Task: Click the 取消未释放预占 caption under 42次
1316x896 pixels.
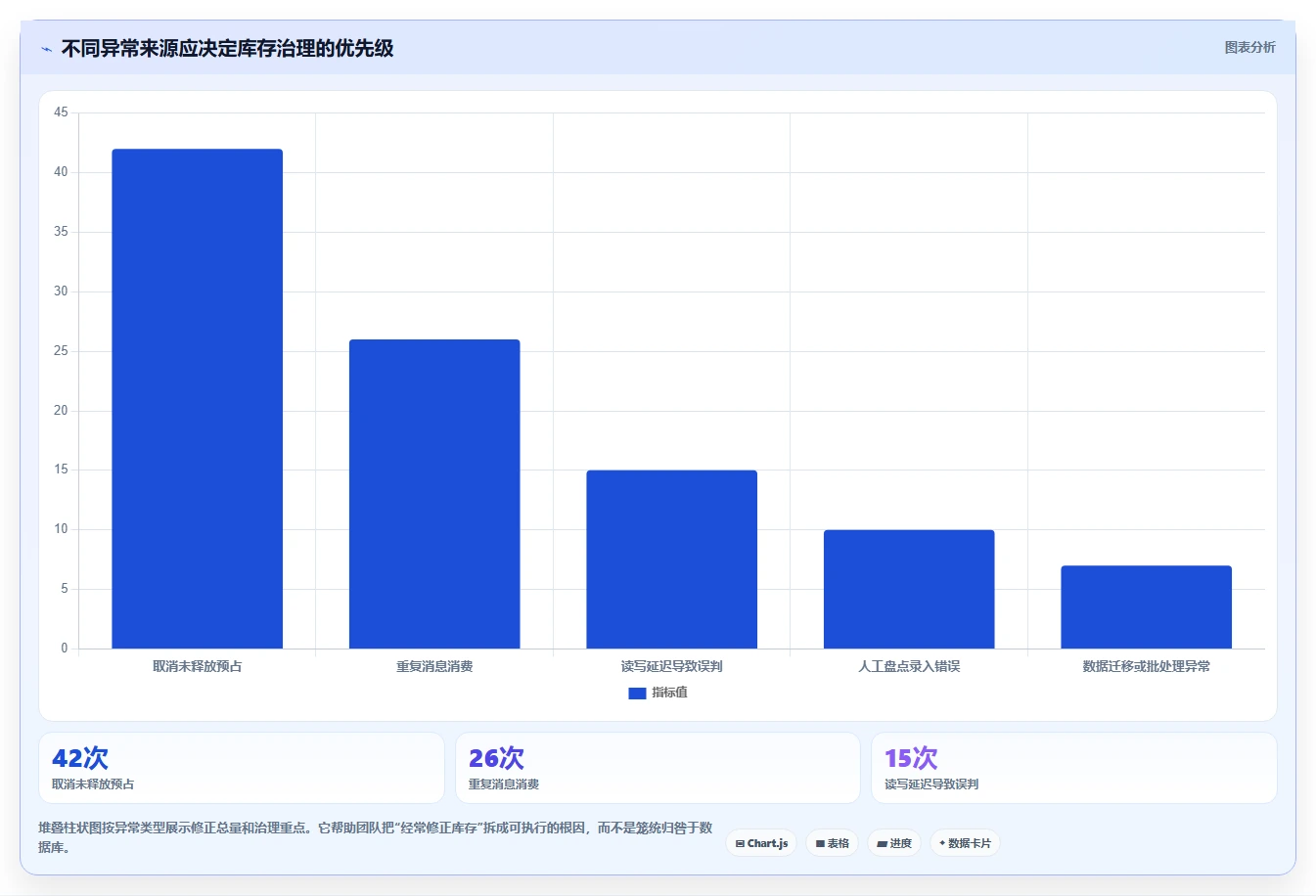Action: [93, 784]
